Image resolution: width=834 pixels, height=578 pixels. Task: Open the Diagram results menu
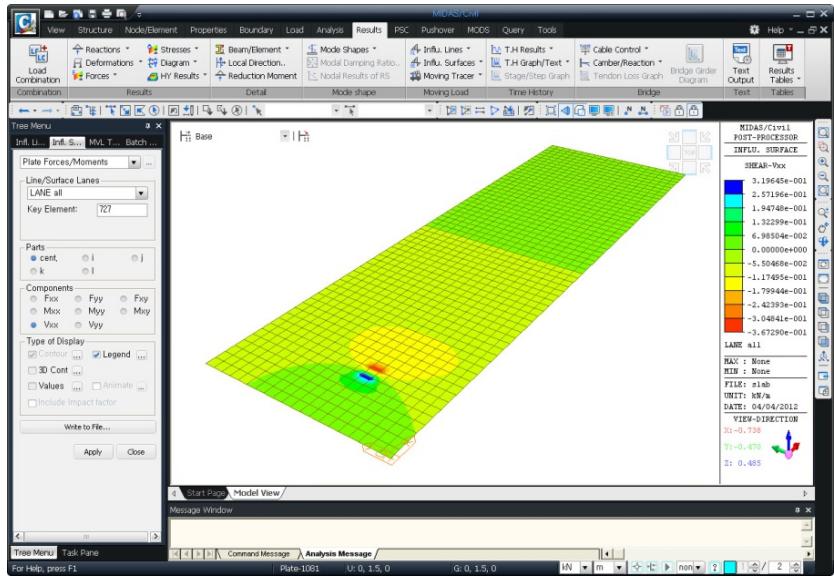click(173, 63)
